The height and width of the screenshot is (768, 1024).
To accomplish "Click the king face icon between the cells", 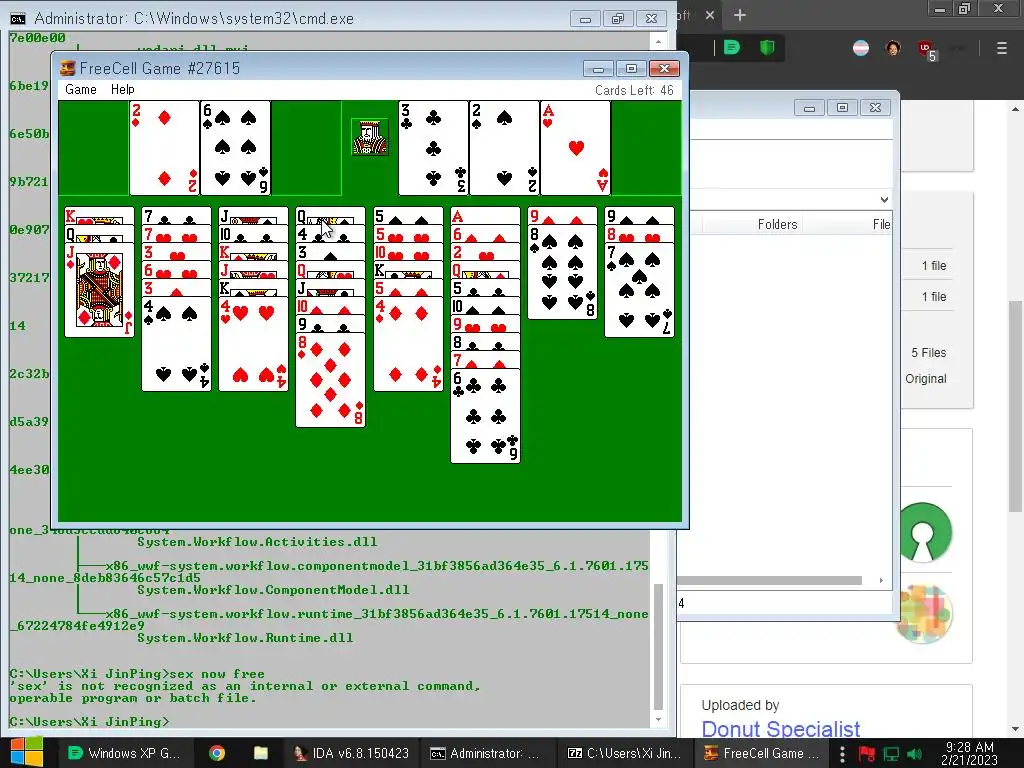I will tap(370, 137).
